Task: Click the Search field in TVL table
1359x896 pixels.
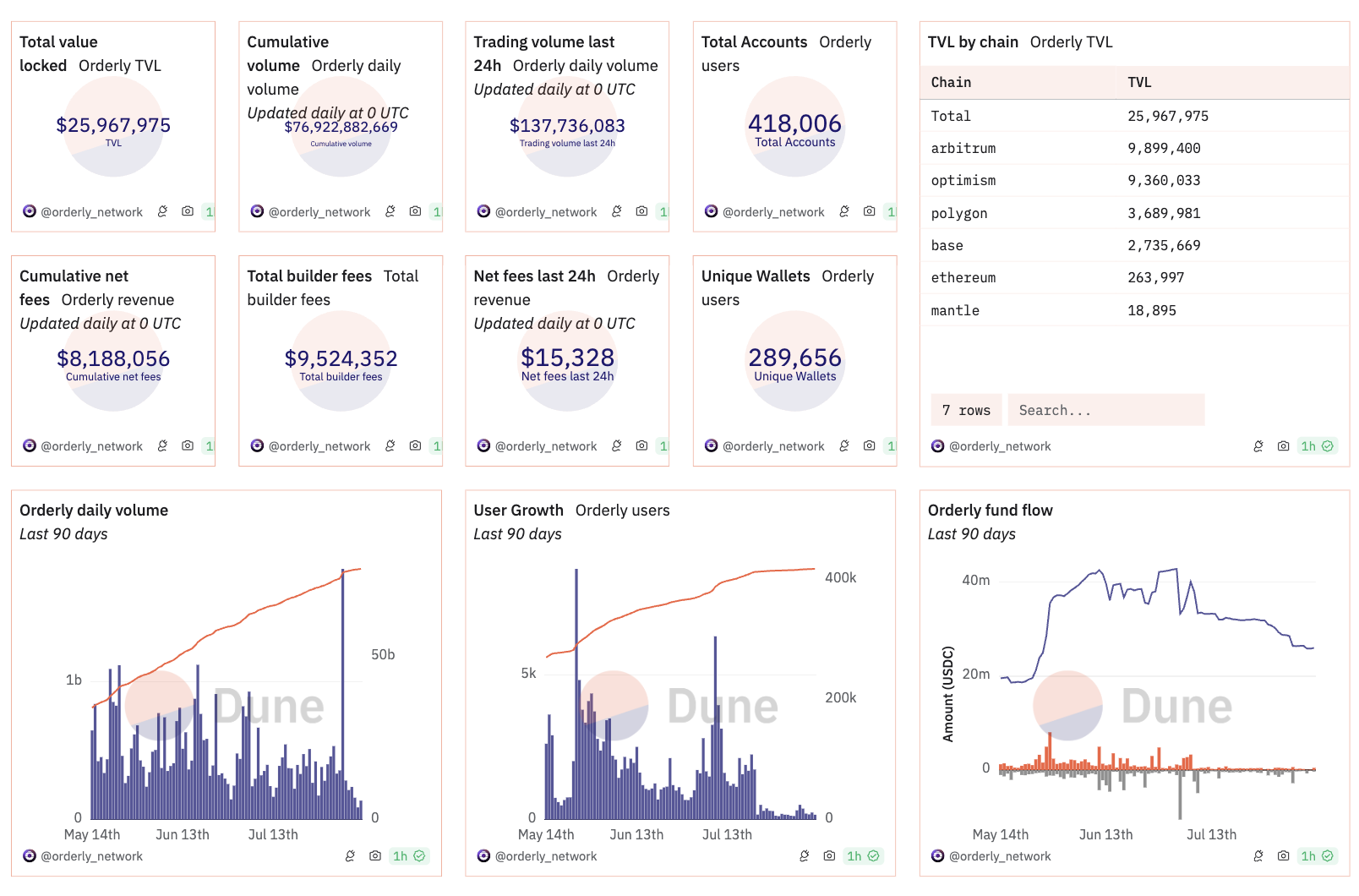Action: click(1105, 410)
